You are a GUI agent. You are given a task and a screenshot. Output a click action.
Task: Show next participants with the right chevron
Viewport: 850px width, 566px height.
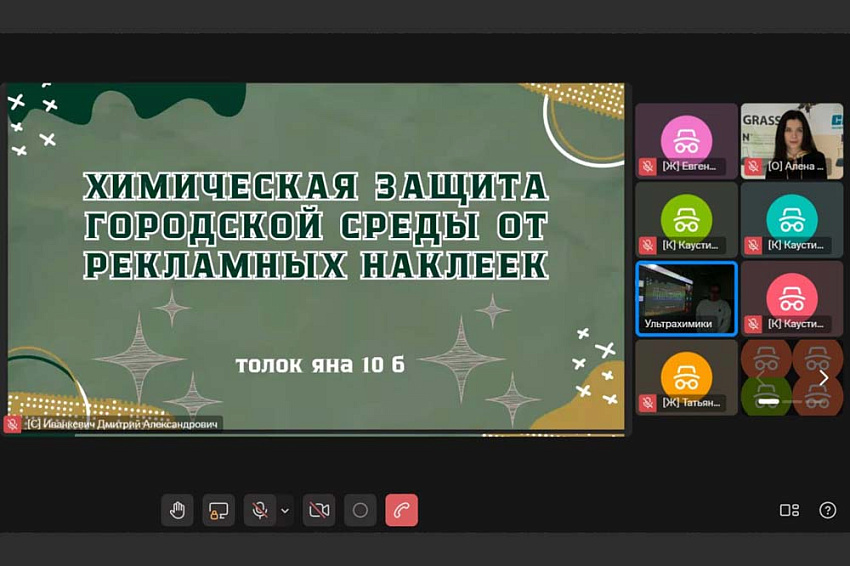[823, 378]
